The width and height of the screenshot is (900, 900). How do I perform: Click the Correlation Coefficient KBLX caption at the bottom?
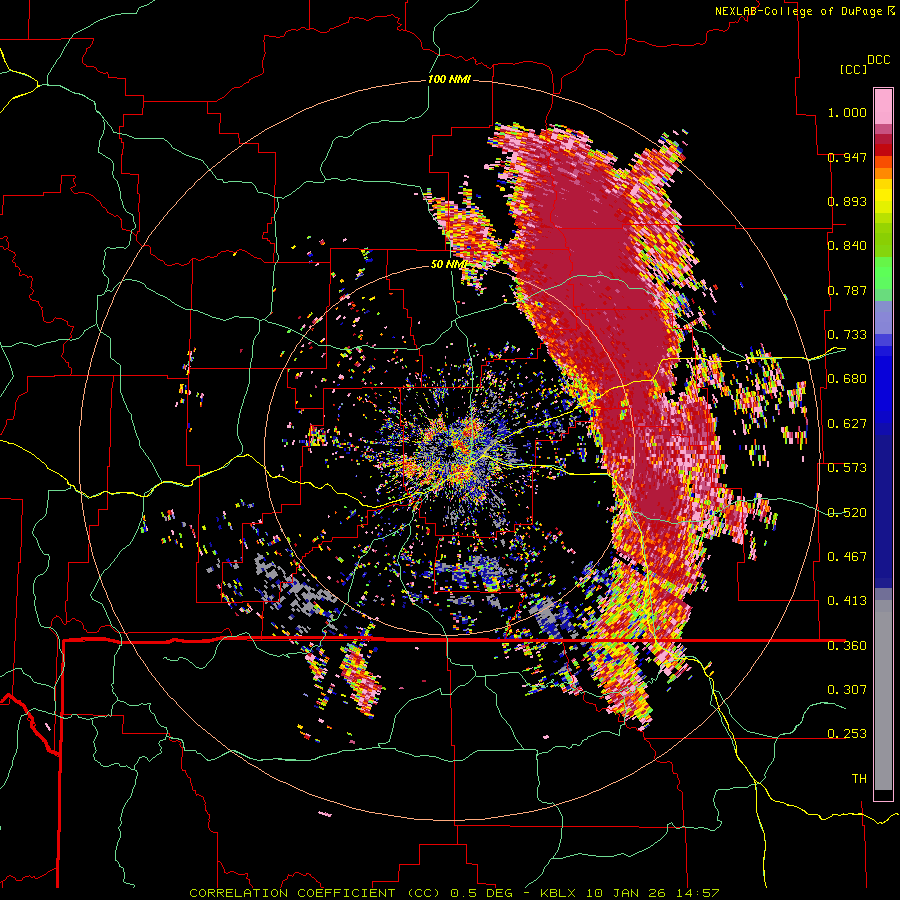pyautogui.click(x=454, y=893)
